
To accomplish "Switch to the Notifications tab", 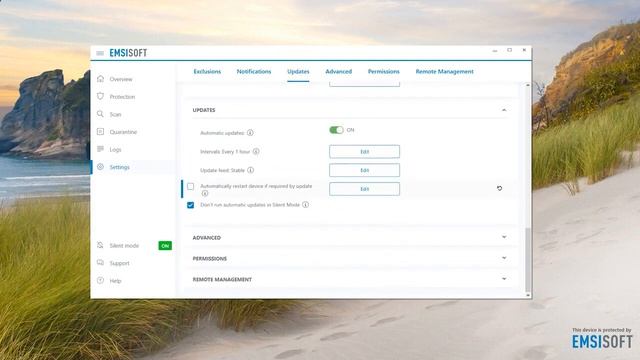I will (x=254, y=71).
